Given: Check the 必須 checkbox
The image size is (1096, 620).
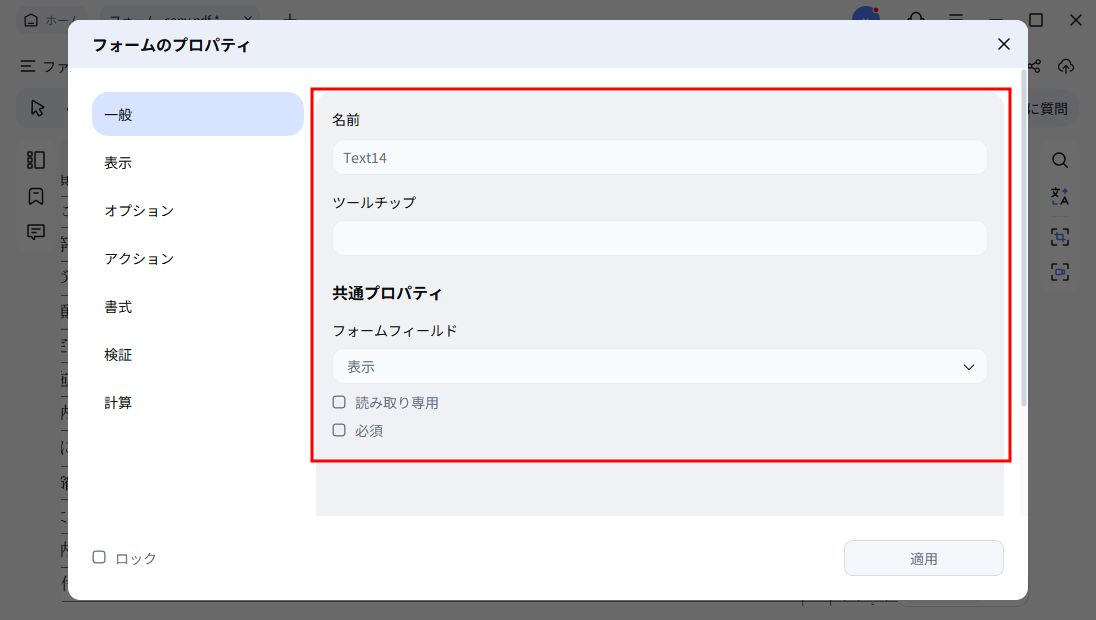Looking at the screenshot, I should 341,430.
